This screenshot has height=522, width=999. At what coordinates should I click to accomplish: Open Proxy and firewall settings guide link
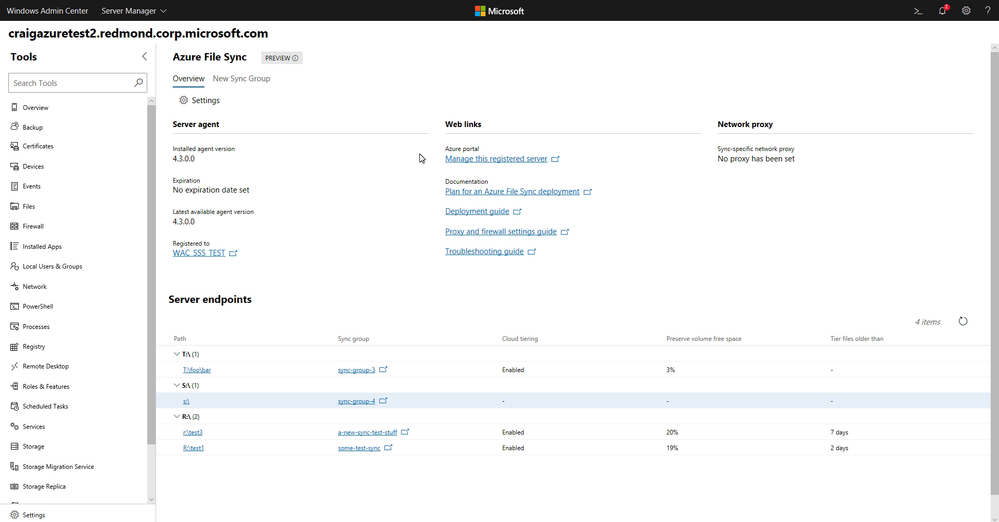501,232
